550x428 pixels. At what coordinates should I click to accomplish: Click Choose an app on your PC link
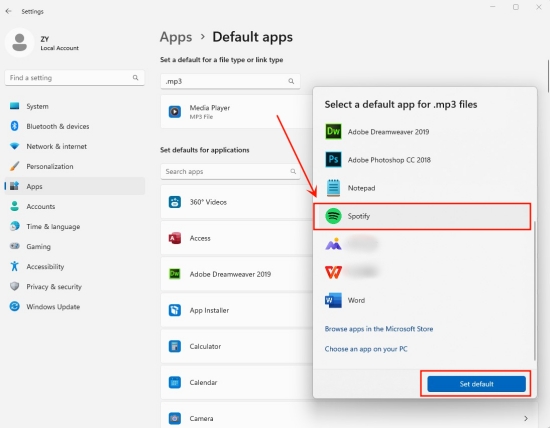tap(366, 349)
